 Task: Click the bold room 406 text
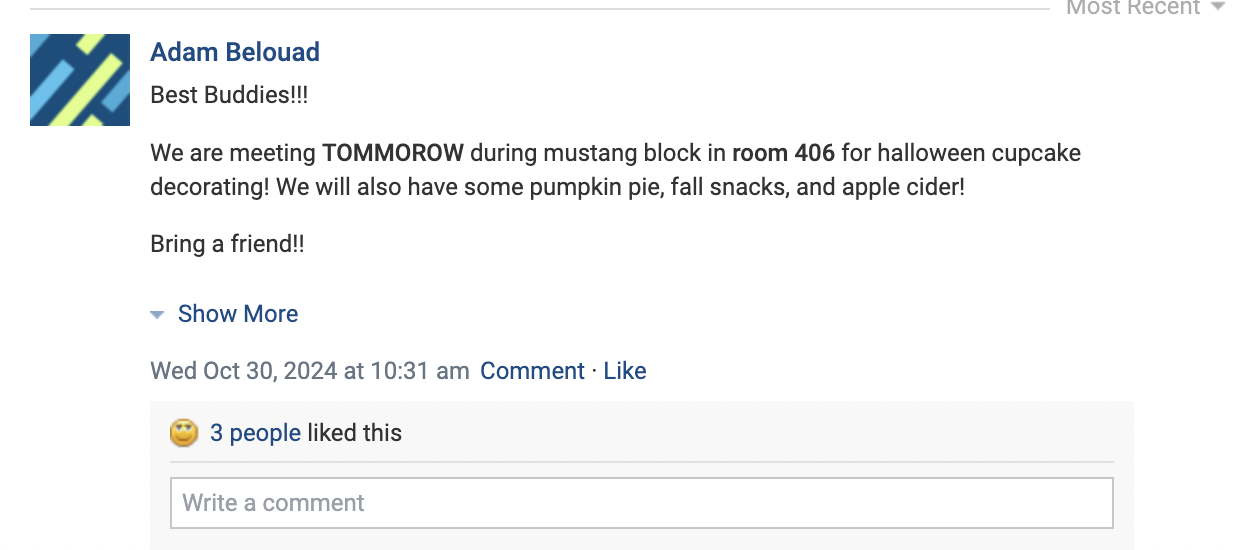coord(783,154)
